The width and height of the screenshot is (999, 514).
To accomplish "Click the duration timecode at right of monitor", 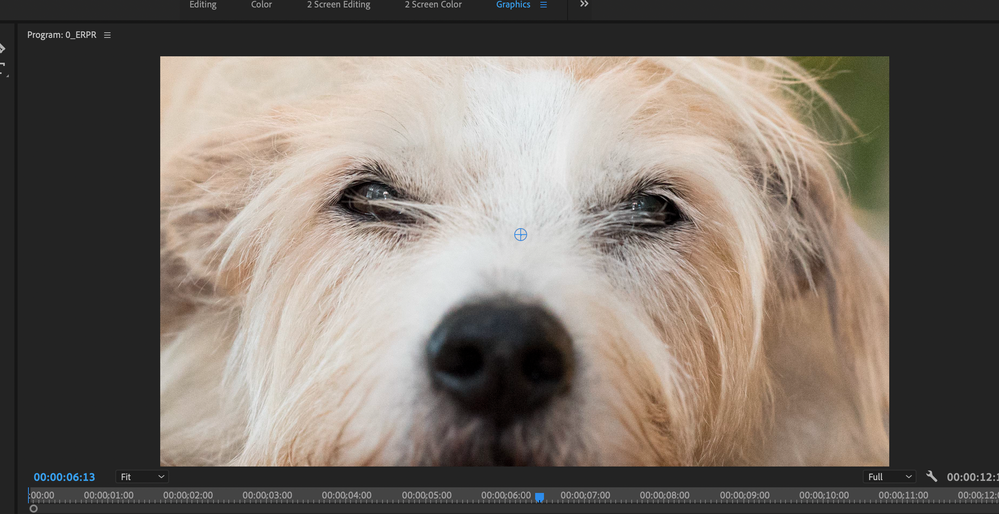I will 972,476.
